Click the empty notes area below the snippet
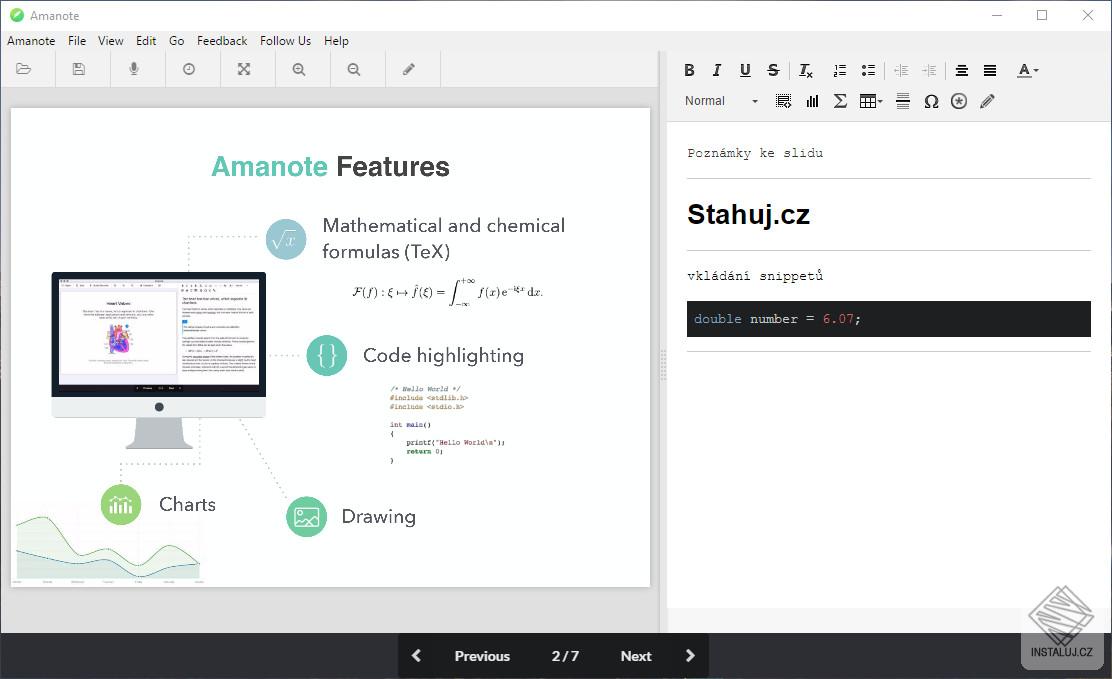 [889, 479]
